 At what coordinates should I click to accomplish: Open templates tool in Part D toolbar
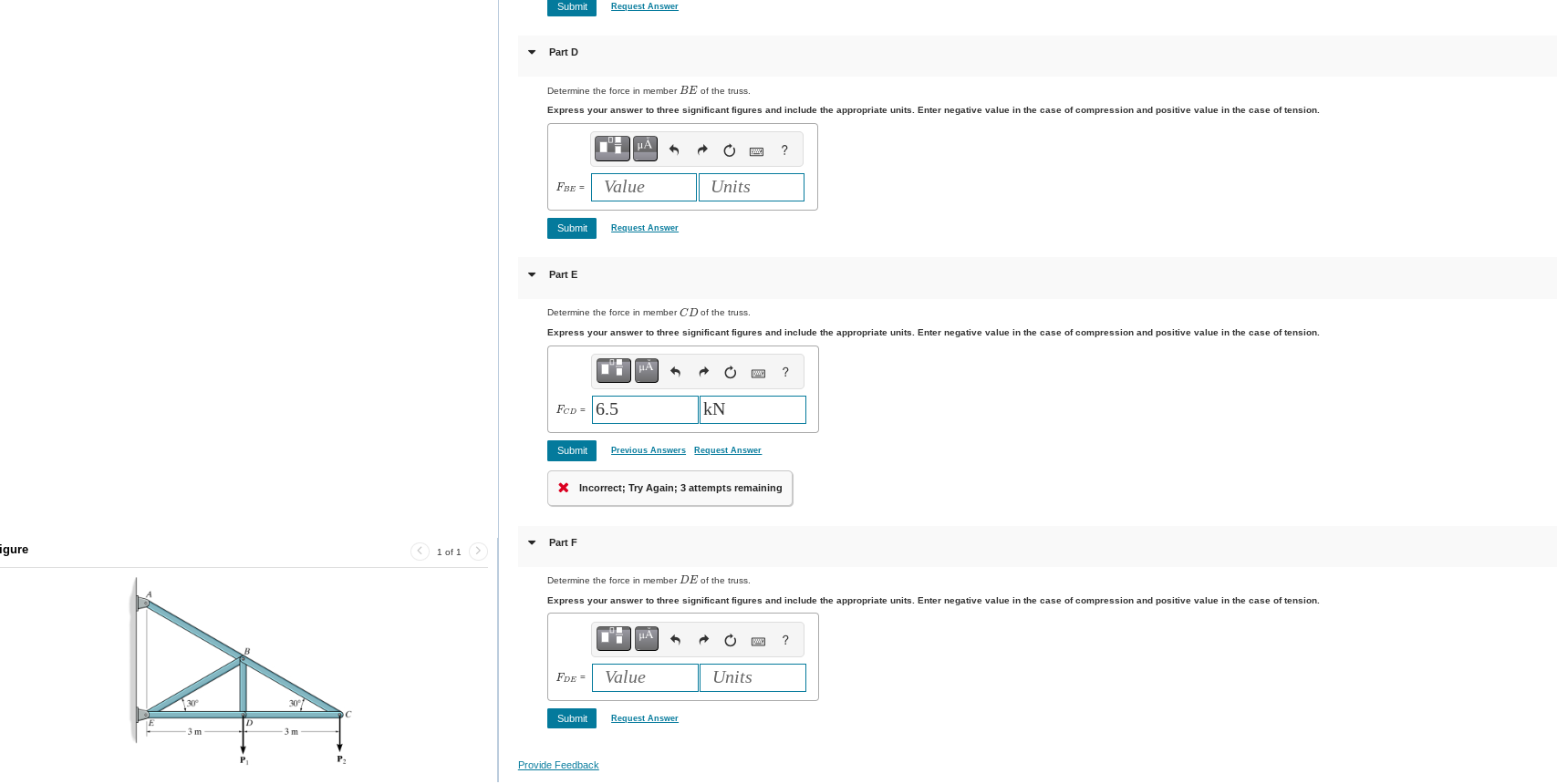click(612, 148)
